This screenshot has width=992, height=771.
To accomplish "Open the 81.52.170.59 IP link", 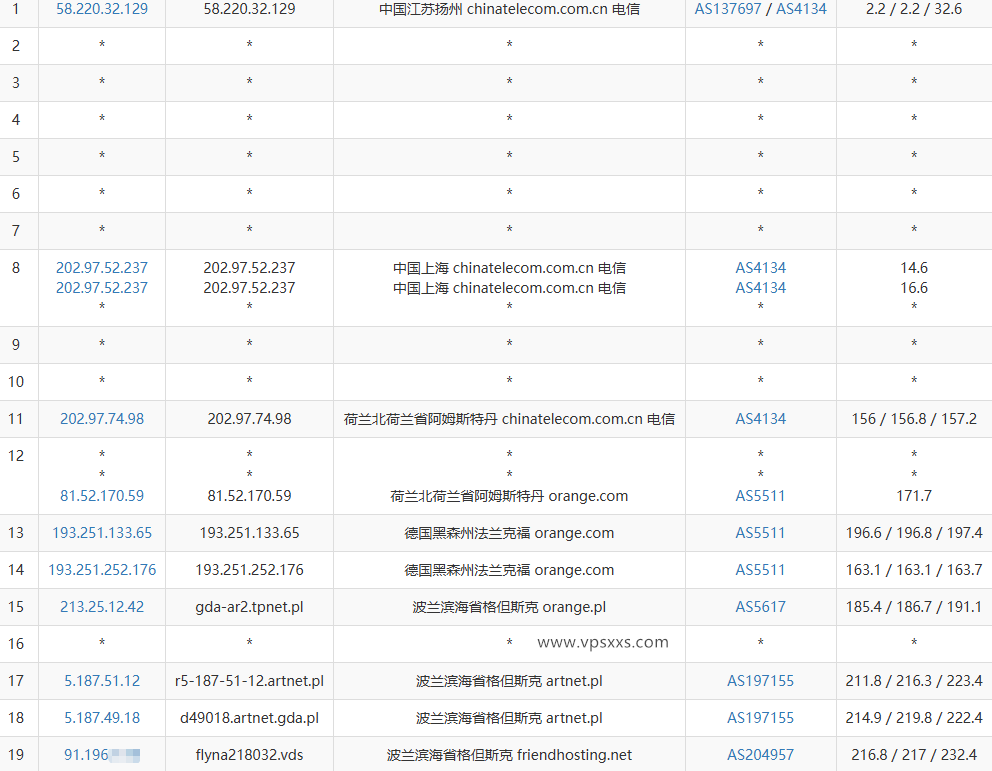I will tap(102, 496).
